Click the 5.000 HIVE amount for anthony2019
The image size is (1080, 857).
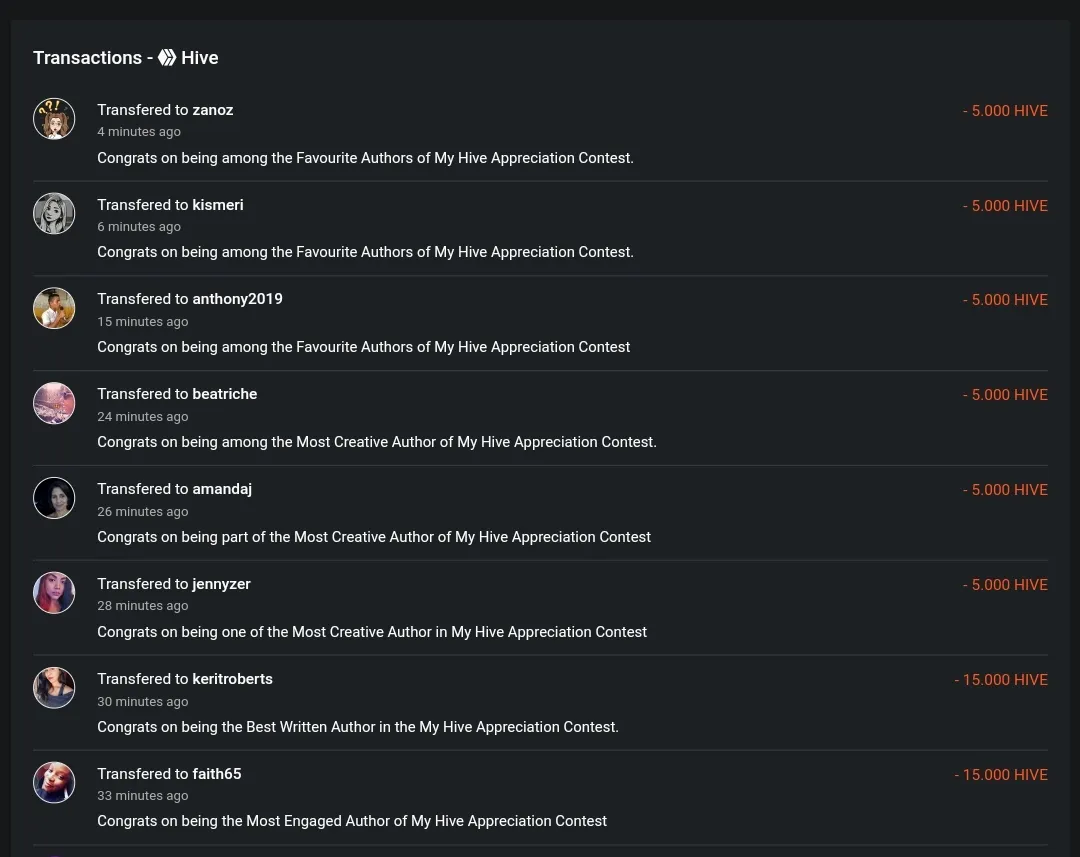coord(1005,300)
